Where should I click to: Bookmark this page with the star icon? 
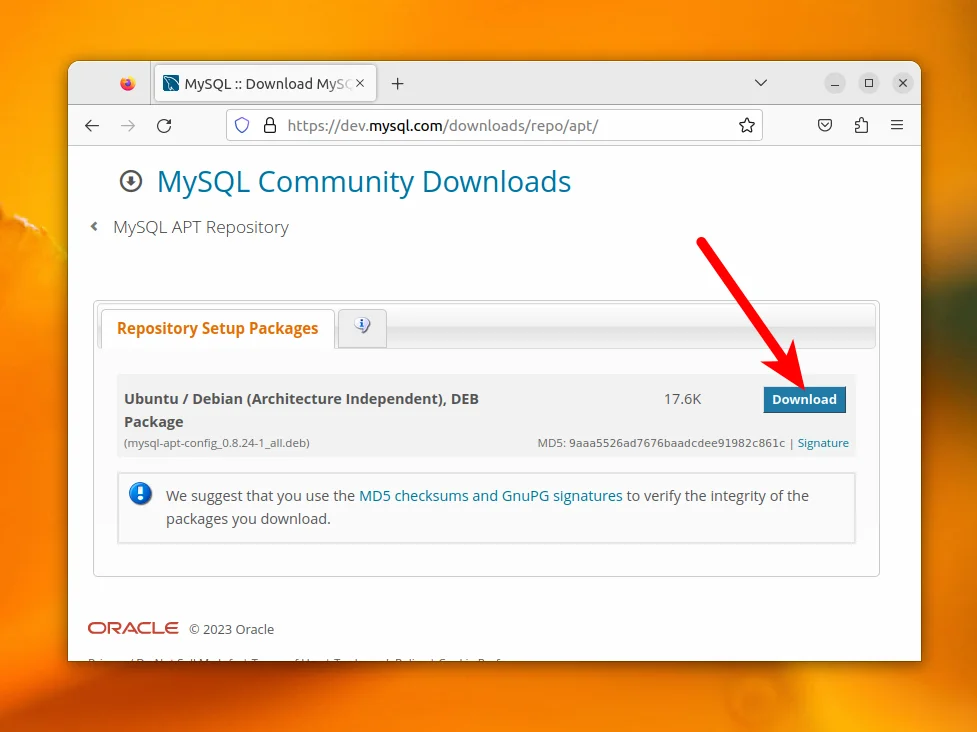point(746,125)
